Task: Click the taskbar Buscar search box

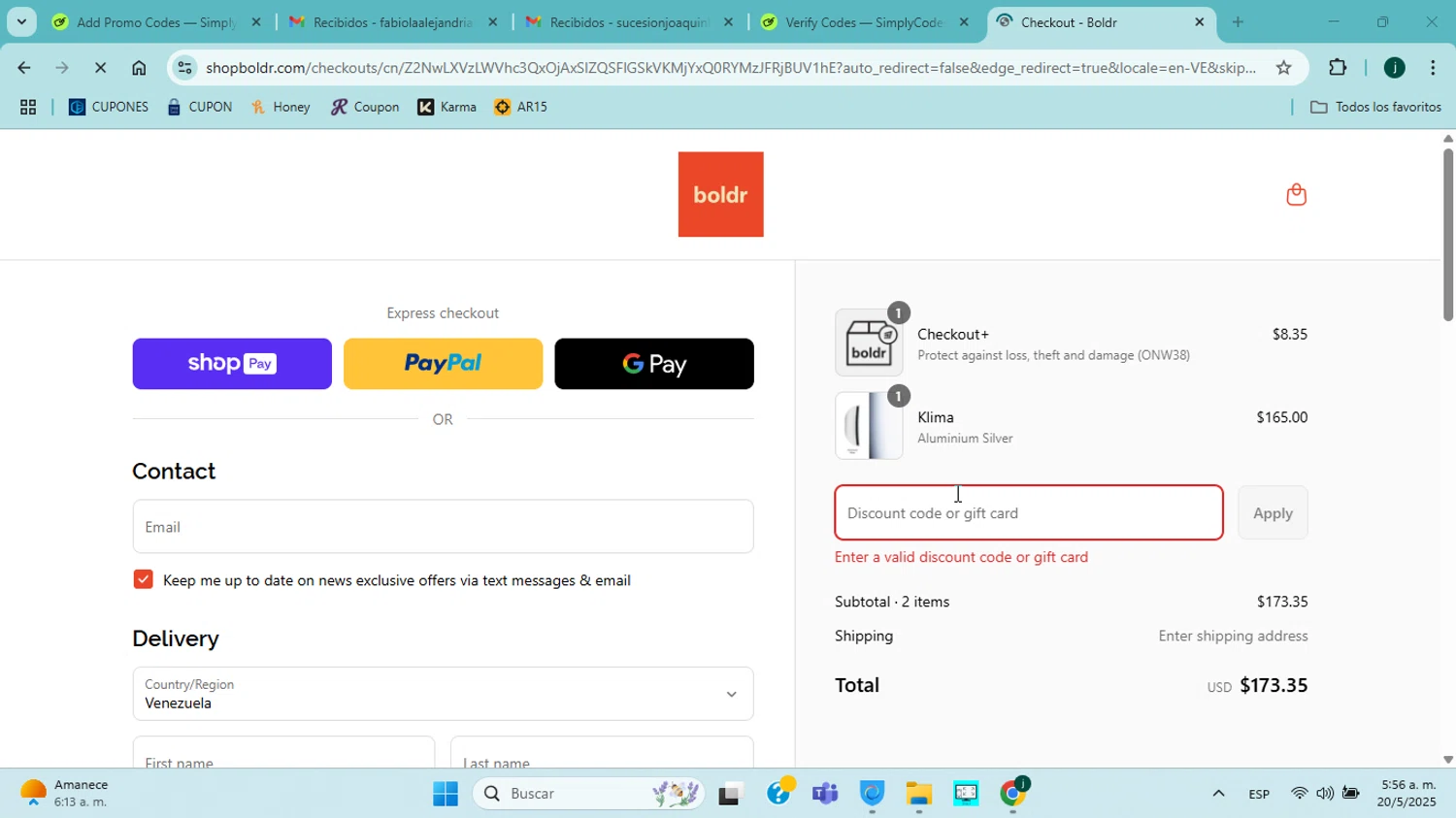Action: pos(589,794)
